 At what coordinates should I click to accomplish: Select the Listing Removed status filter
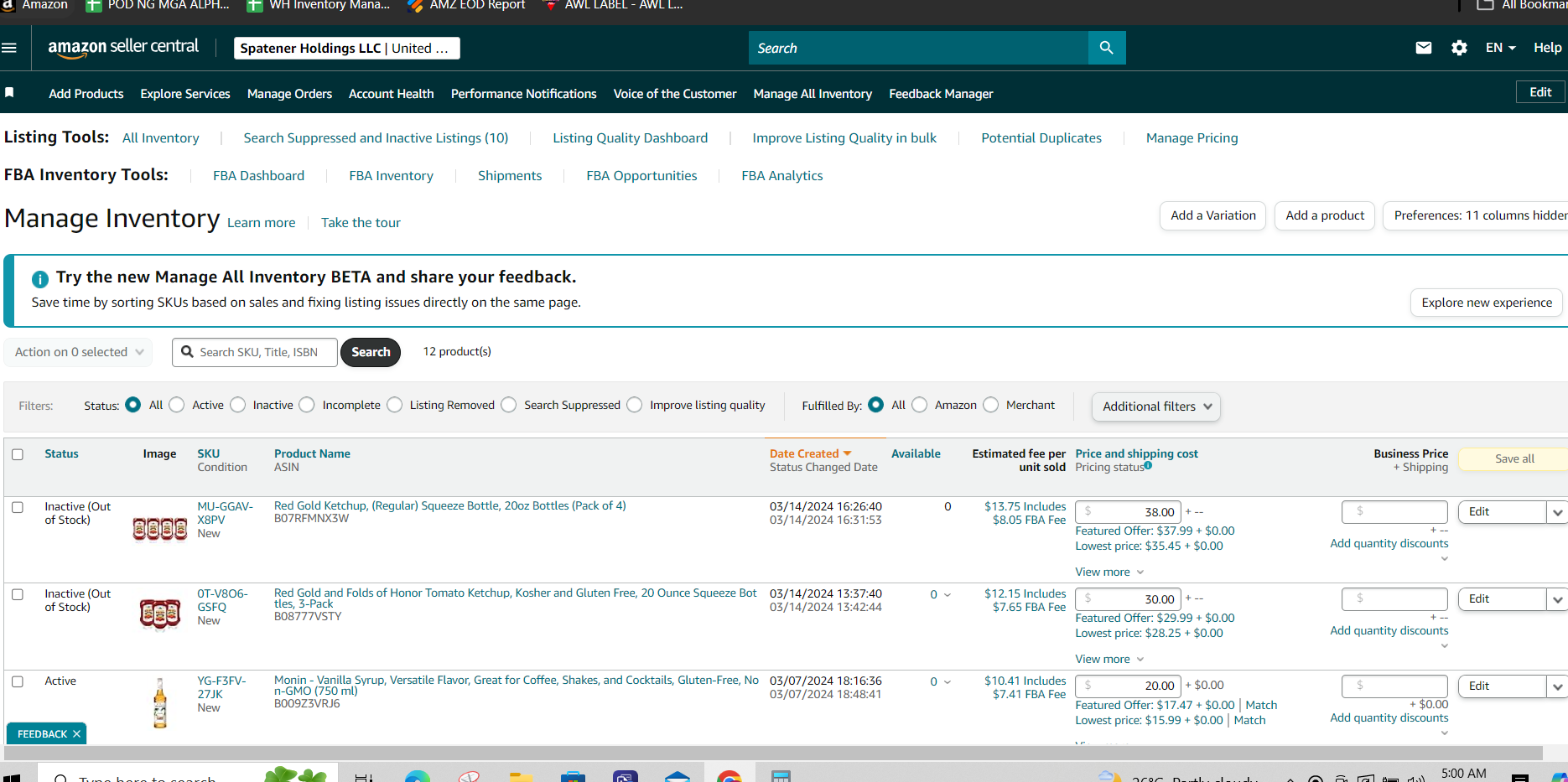(395, 405)
